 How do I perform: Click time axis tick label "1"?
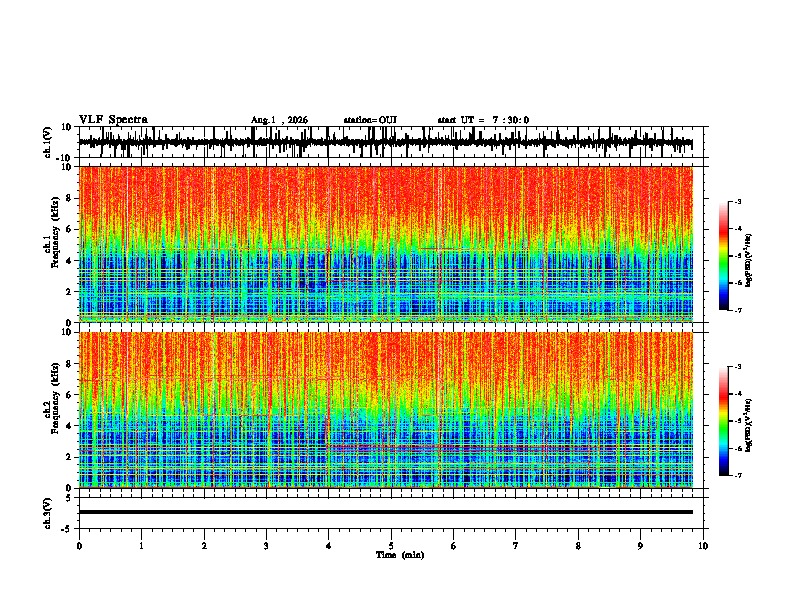(142, 546)
